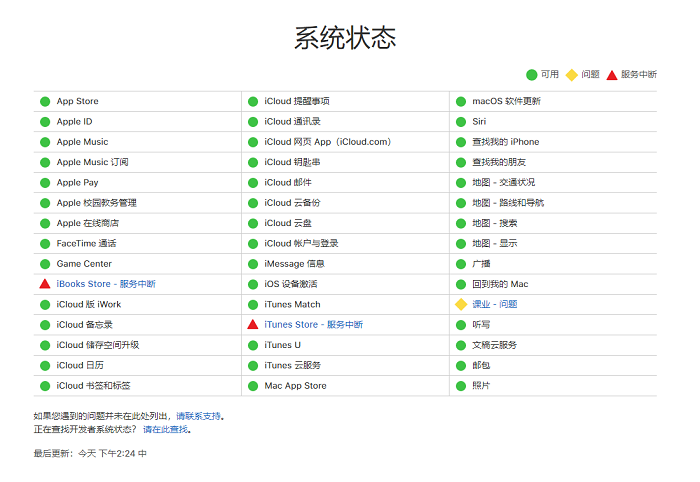Follow the 请在此查找 developer status link
This screenshot has width=700, height=482.
click(x=165, y=429)
